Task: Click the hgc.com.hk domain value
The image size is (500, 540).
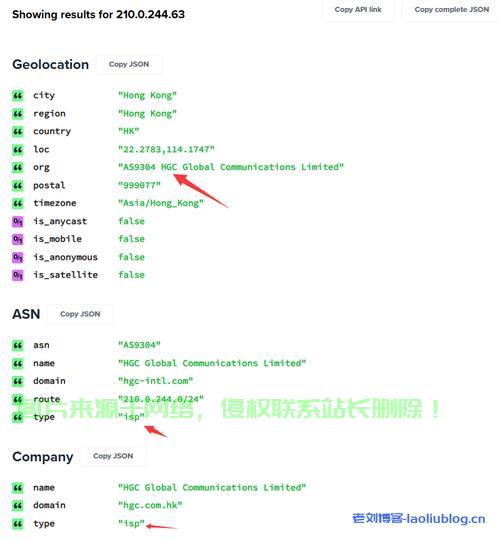Action: click(150, 505)
